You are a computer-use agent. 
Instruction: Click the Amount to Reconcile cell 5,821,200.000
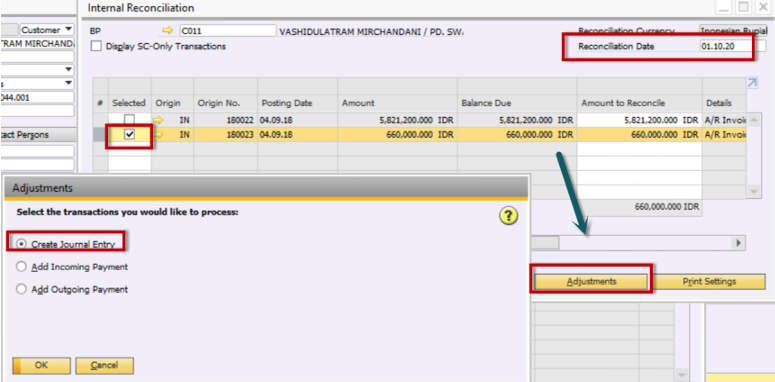[x=640, y=120]
